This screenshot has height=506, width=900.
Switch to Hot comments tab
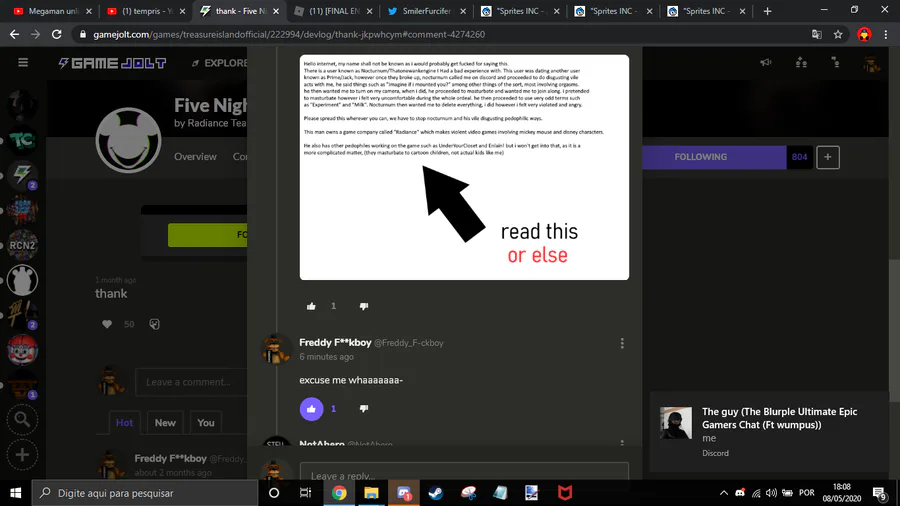click(x=125, y=423)
